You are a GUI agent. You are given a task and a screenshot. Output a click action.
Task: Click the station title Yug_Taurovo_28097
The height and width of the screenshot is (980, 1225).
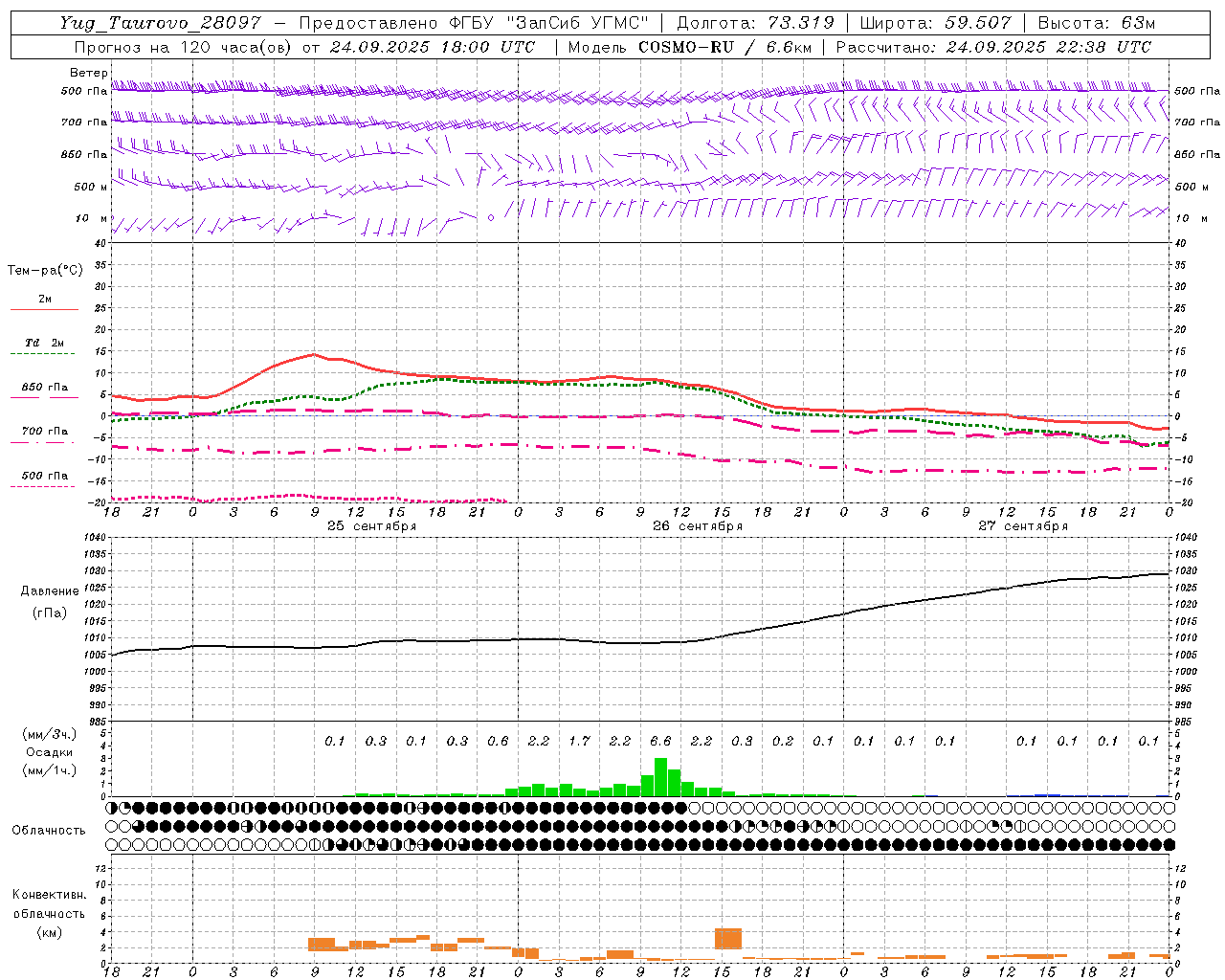point(161,23)
